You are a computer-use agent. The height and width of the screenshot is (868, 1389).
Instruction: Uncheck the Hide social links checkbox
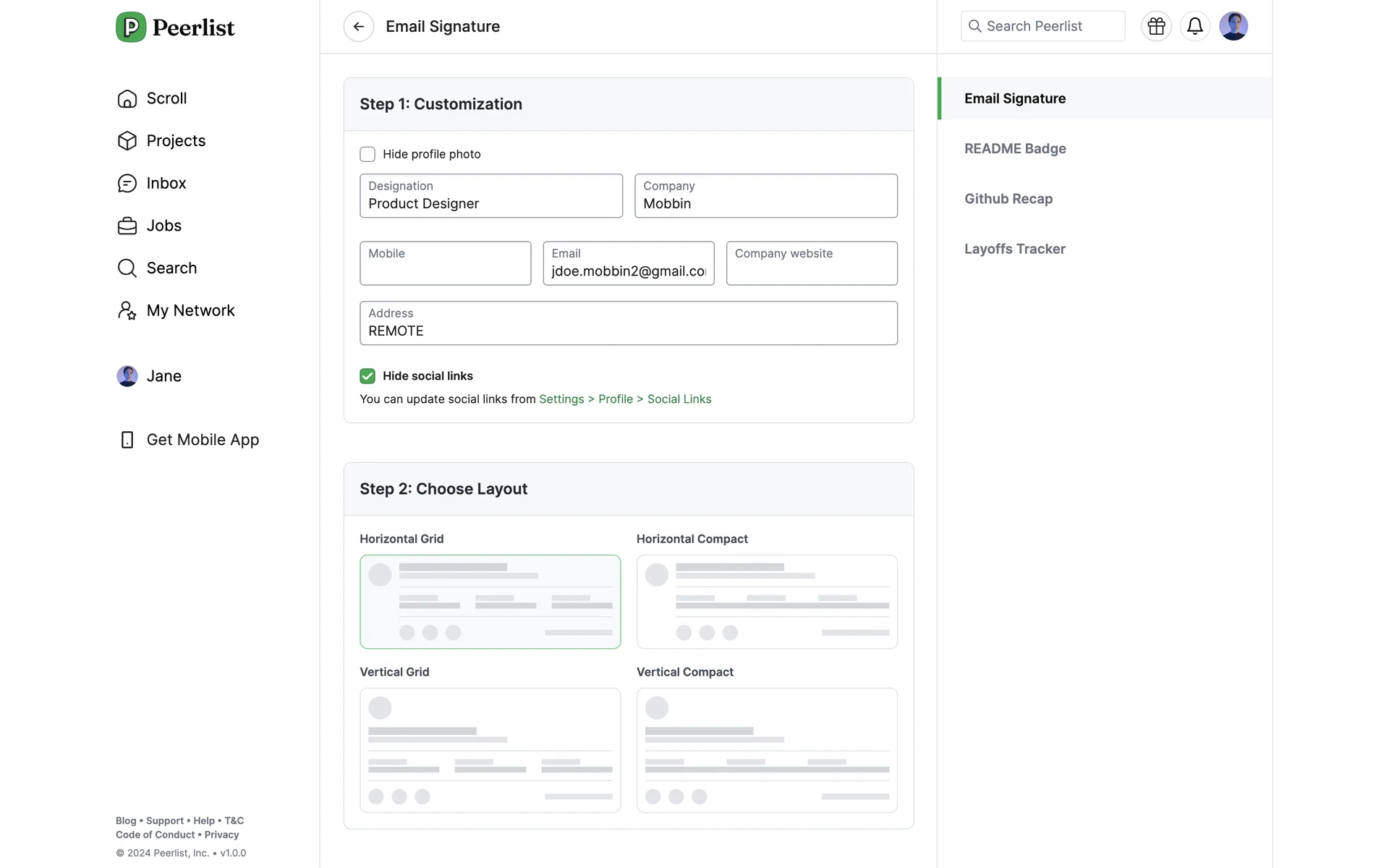tap(368, 376)
